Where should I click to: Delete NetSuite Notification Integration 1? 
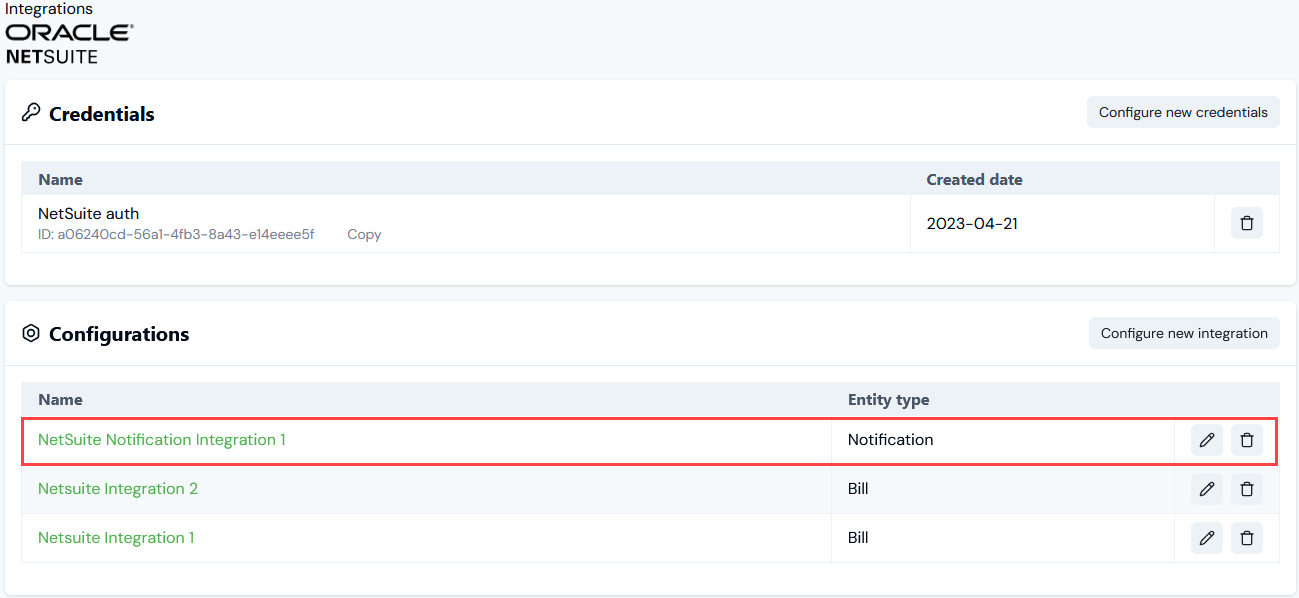[x=1246, y=440]
